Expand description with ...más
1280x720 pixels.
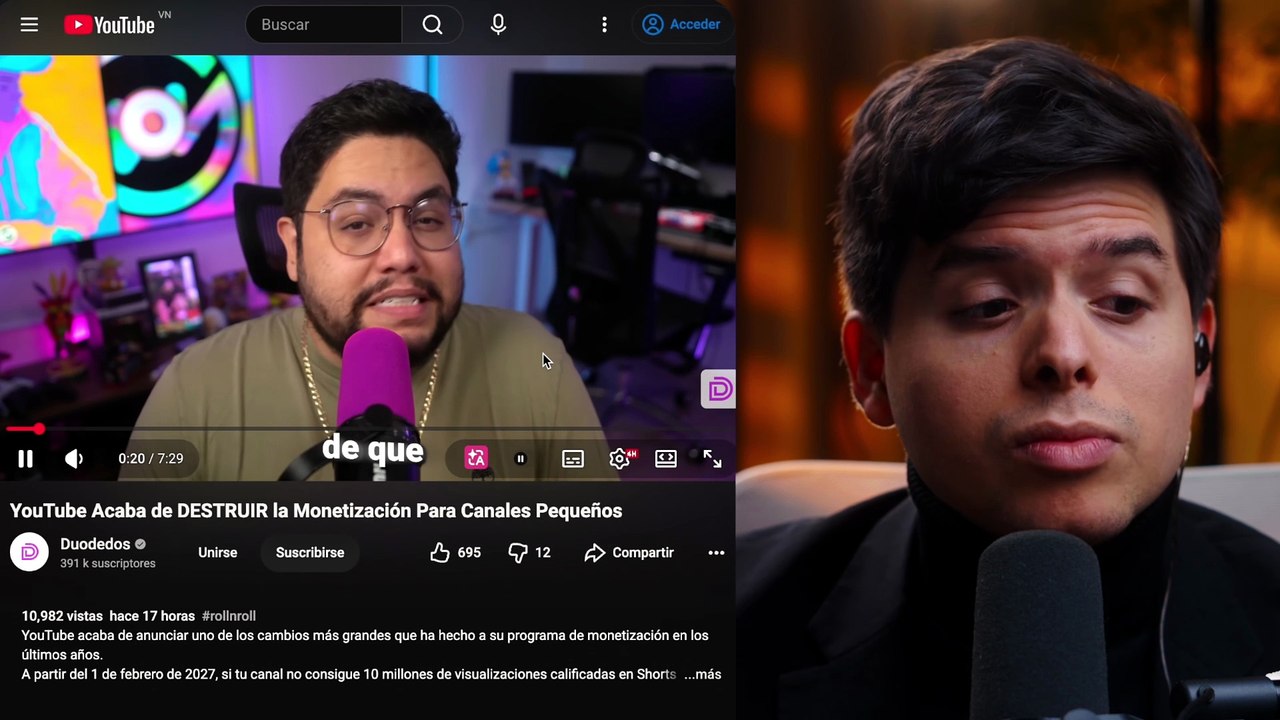pos(702,674)
